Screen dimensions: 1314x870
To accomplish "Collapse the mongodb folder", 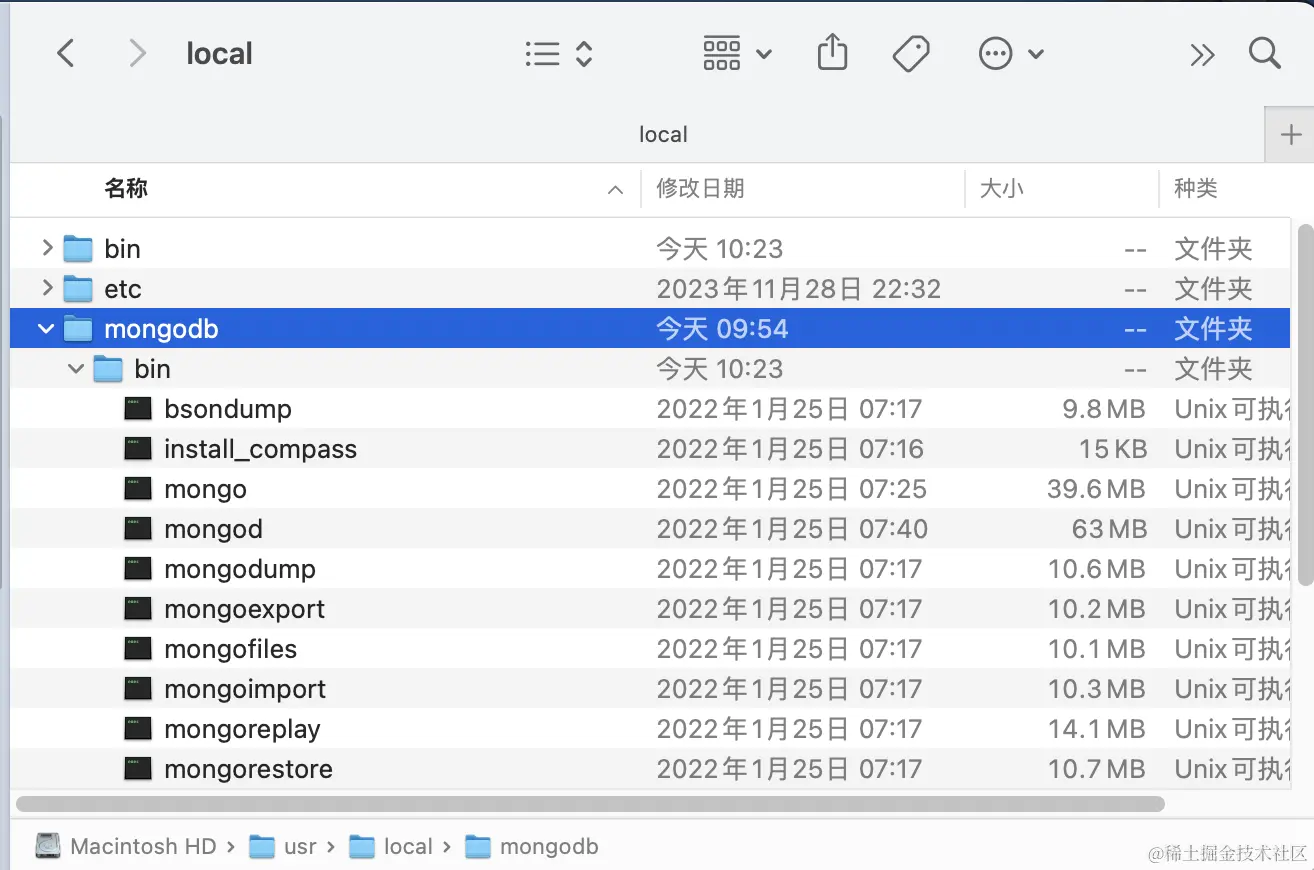I will click(x=46, y=329).
